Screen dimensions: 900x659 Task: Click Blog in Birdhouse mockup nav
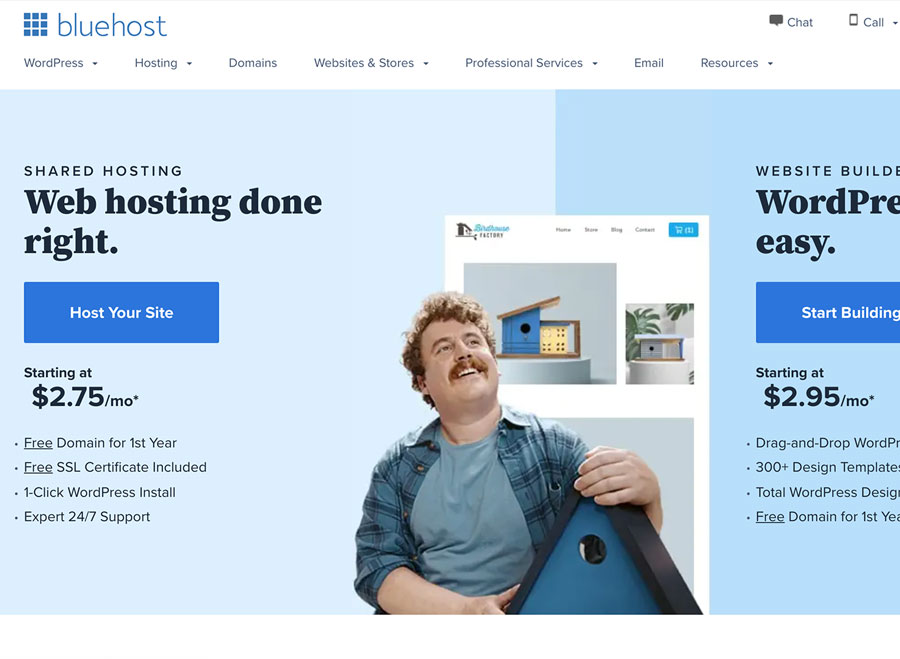tap(616, 230)
